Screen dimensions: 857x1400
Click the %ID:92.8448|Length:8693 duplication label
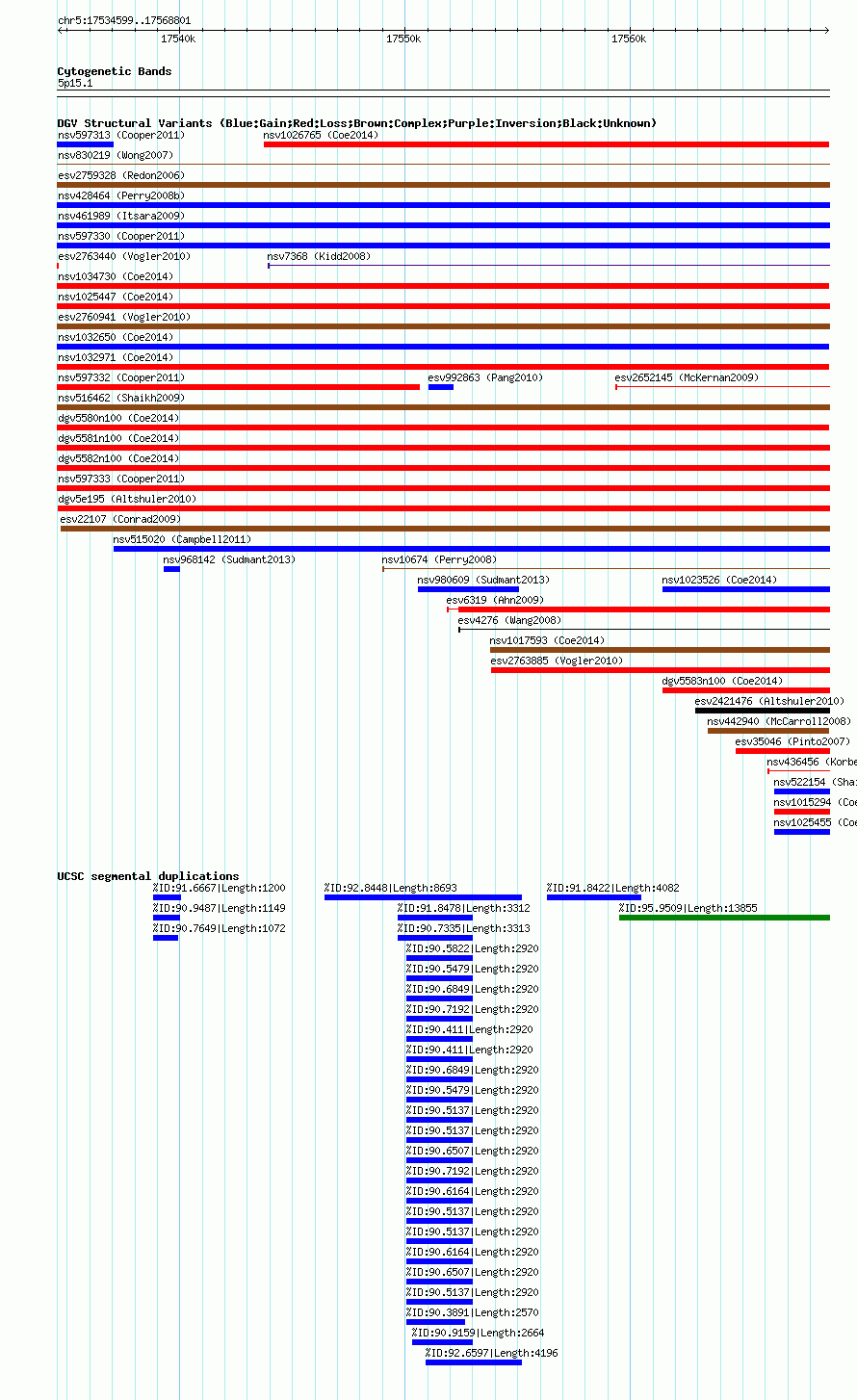(390, 889)
